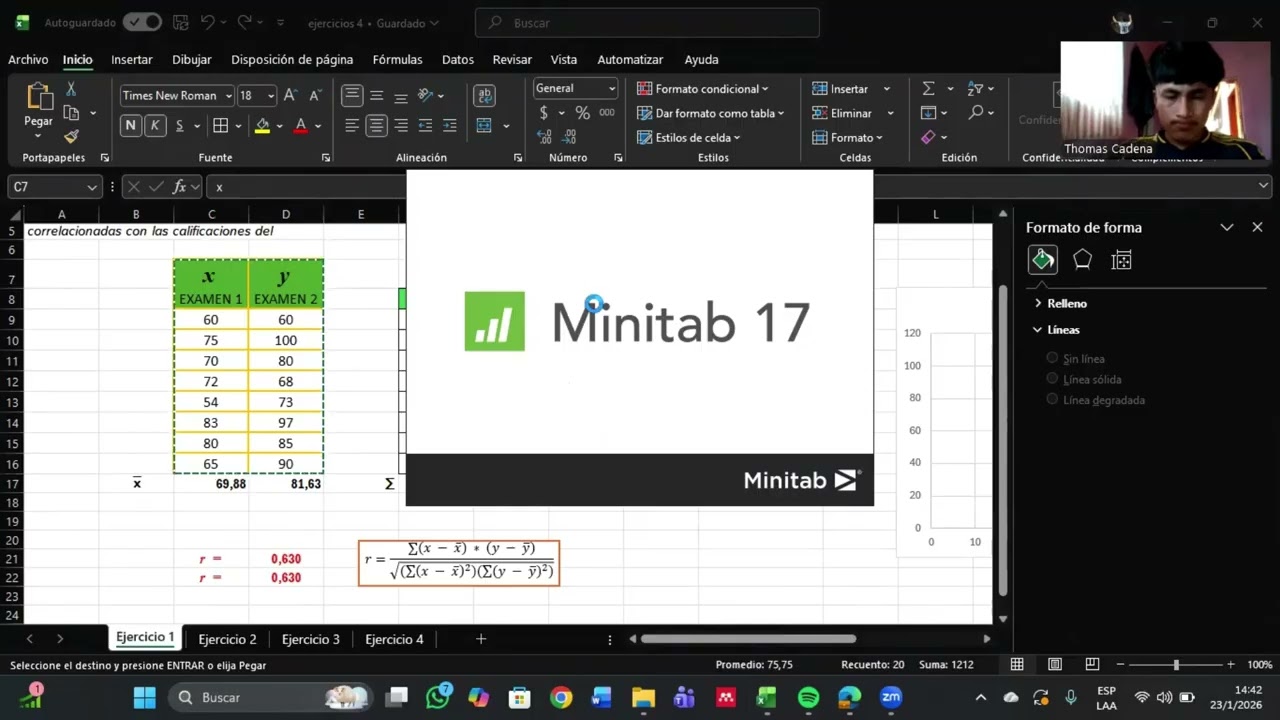Toggle underline S formatting
This screenshot has height=720, width=1280.
179,125
